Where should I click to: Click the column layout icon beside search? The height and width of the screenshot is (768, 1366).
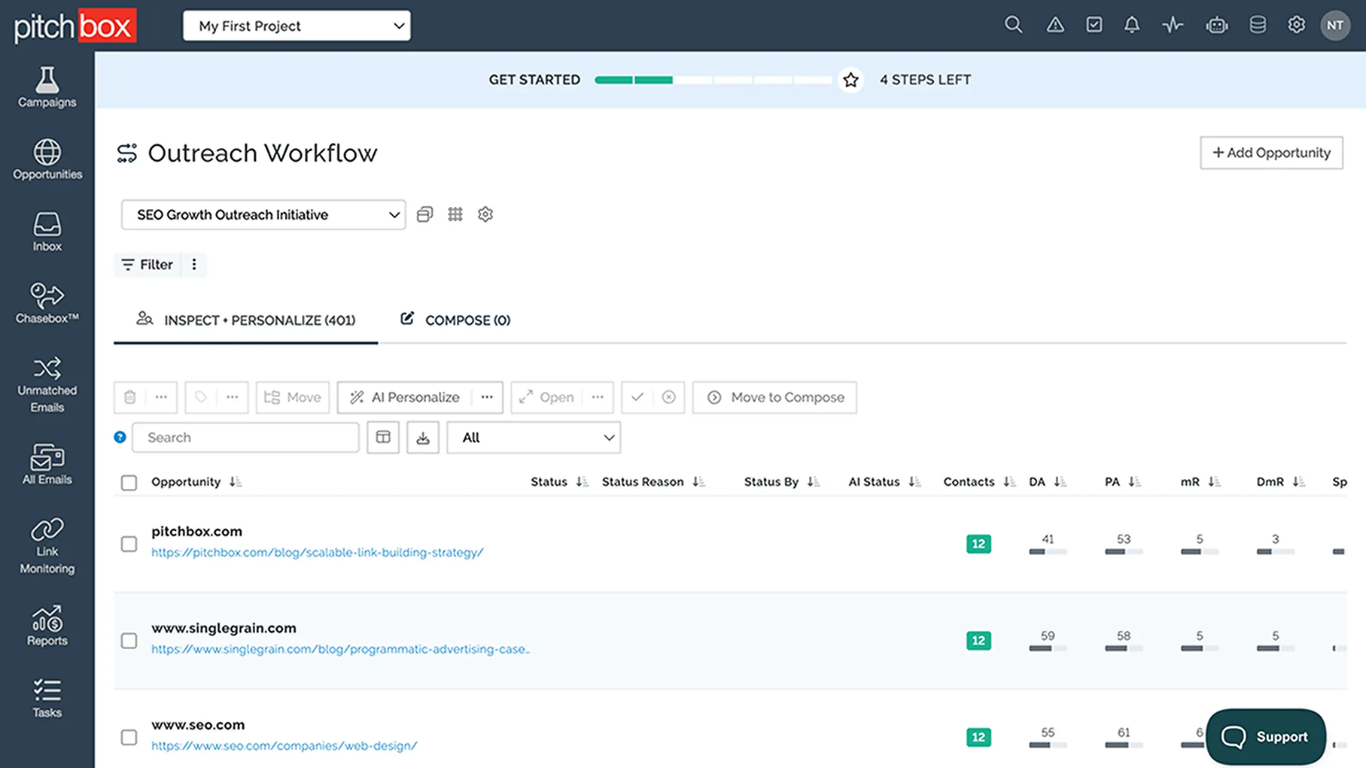point(383,438)
